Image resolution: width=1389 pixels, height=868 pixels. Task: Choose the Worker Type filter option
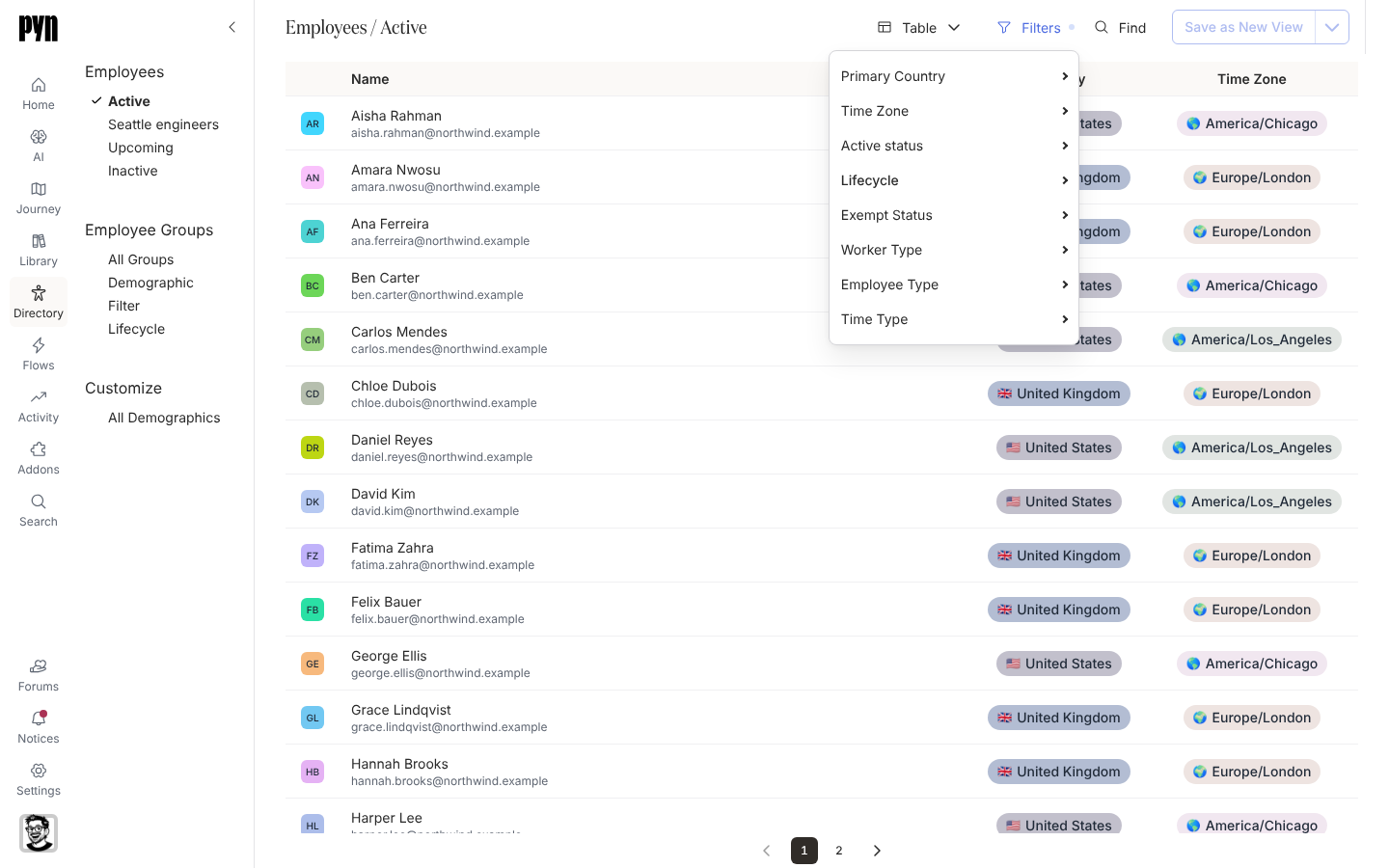coord(954,250)
